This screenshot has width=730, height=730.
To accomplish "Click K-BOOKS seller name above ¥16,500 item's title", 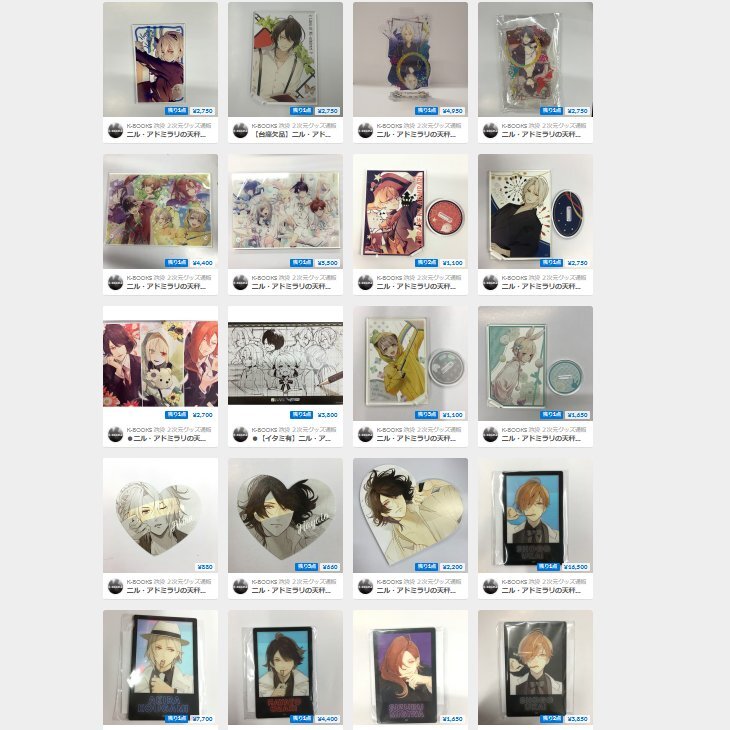I will [x=544, y=581].
